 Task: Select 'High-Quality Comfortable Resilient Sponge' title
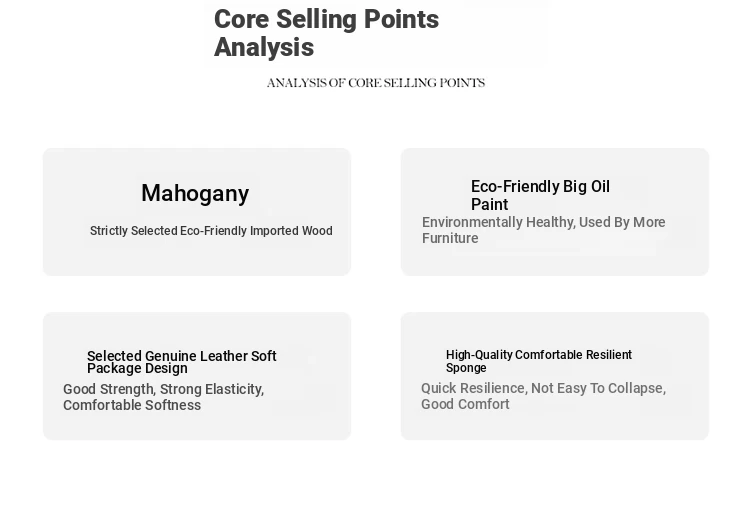point(538,361)
